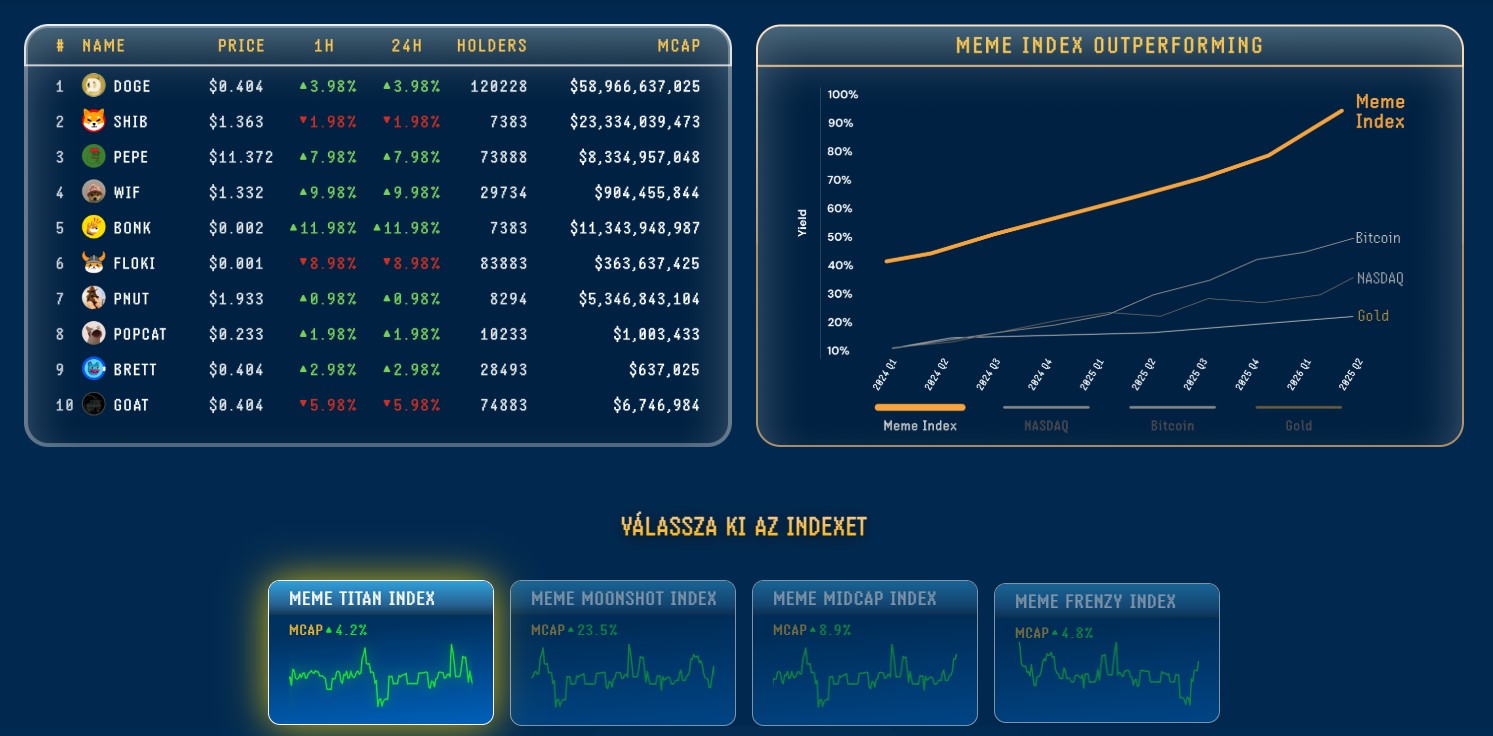
Task: Sort table by HOLDERS column header
Action: point(491,46)
